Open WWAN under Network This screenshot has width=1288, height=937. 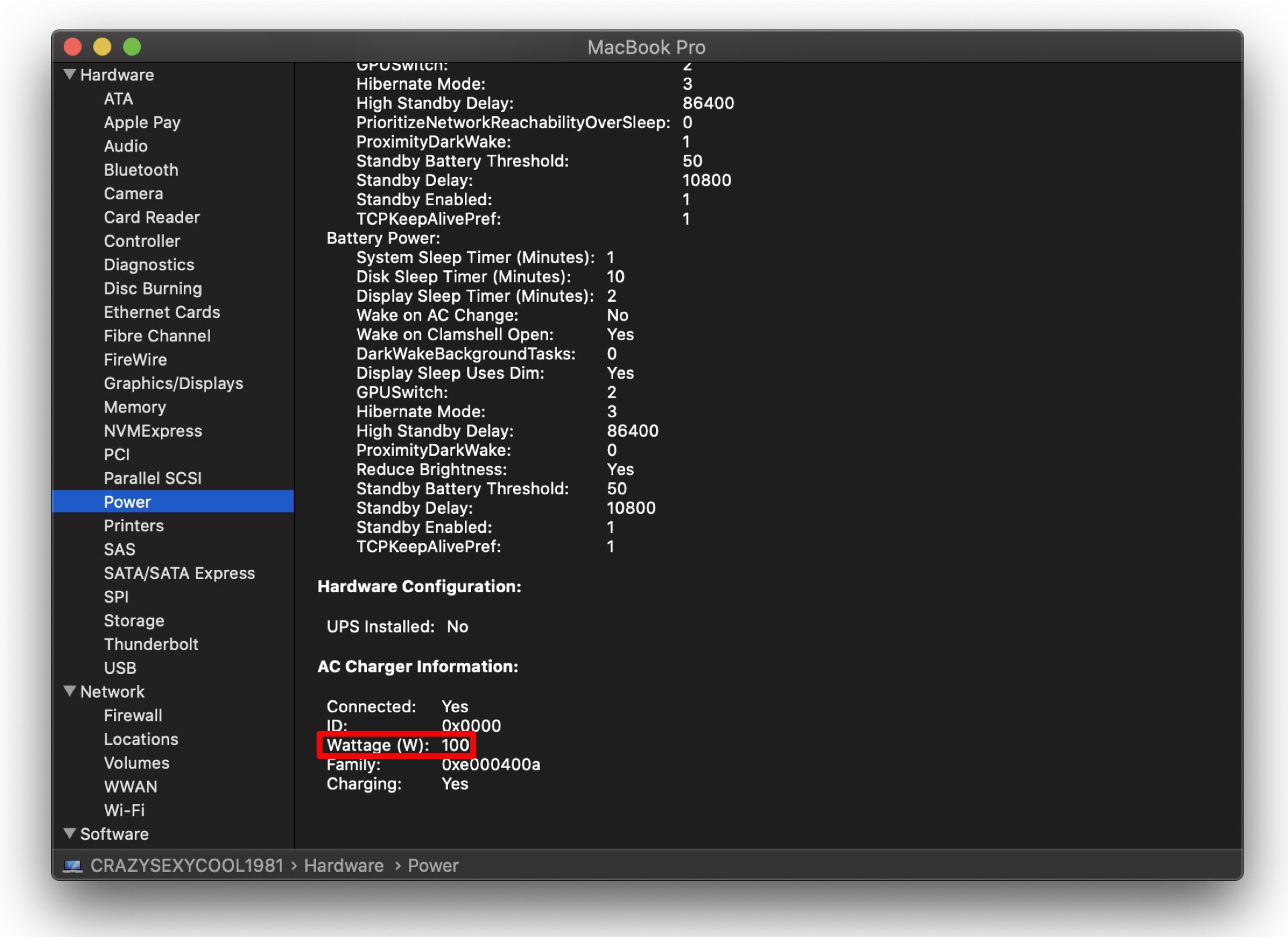[131, 787]
